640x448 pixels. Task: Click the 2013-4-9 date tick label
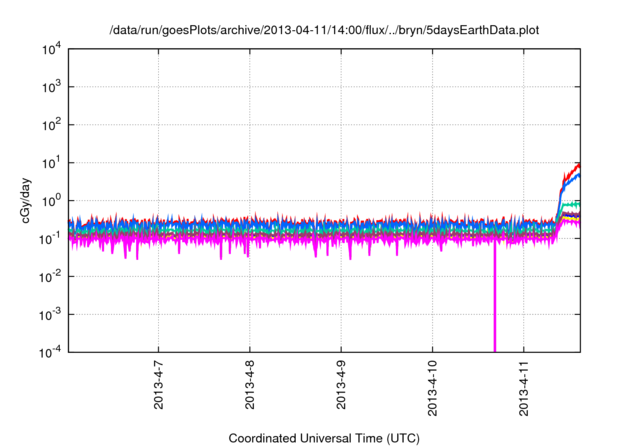point(341,385)
